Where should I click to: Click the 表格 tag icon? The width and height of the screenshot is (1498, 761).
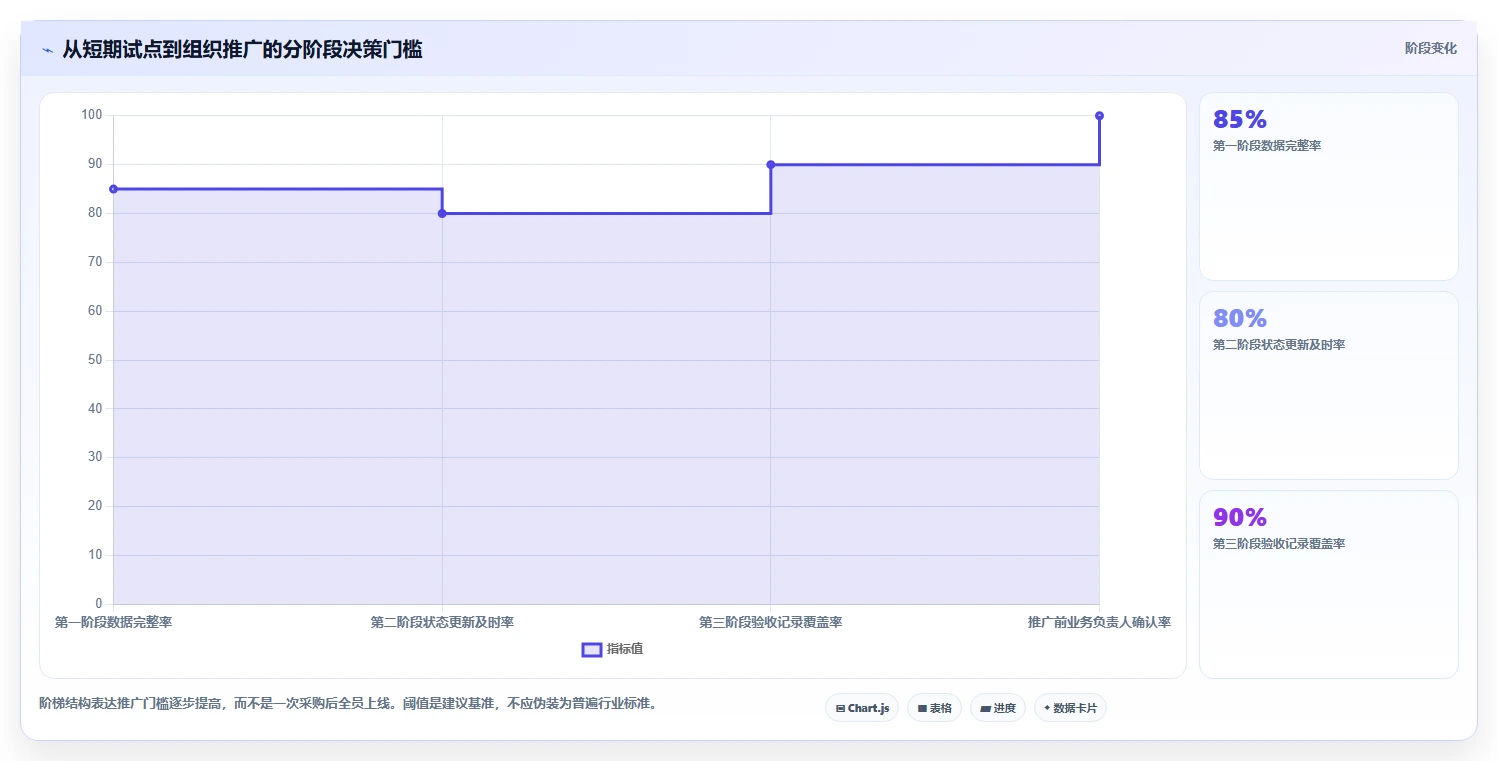click(922, 708)
